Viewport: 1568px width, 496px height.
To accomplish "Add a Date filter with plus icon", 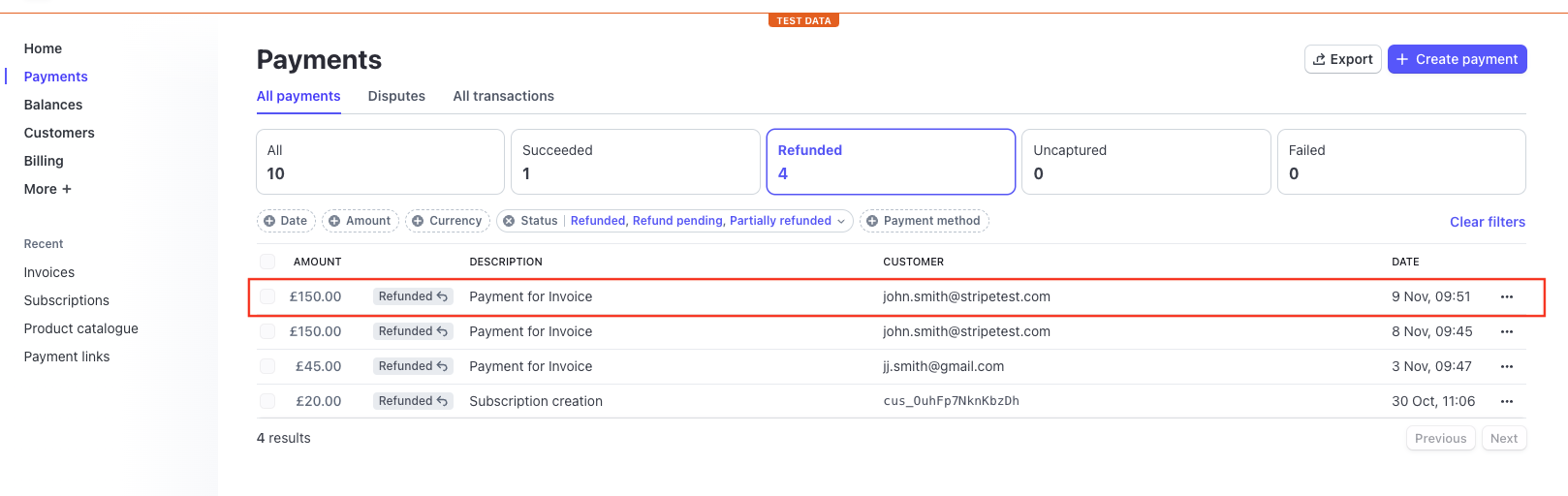I will click(x=269, y=221).
